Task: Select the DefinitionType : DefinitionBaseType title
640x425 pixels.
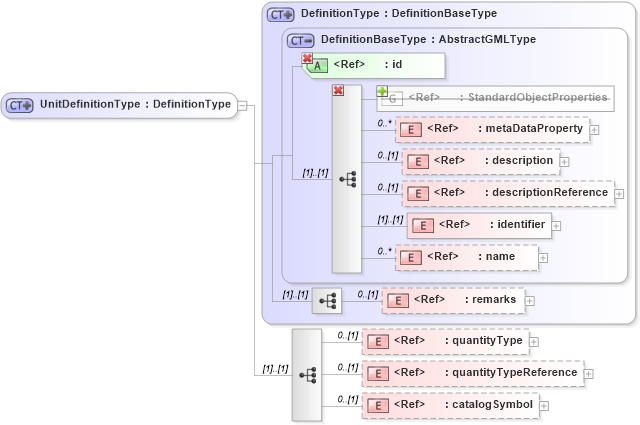Action: pyautogui.click(x=399, y=13)
